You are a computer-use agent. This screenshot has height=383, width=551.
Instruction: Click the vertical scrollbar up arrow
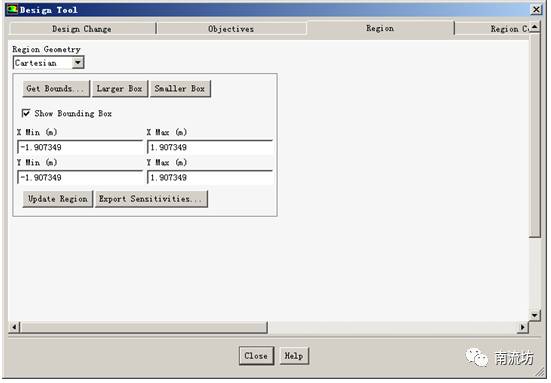click(x=534, y=27)
